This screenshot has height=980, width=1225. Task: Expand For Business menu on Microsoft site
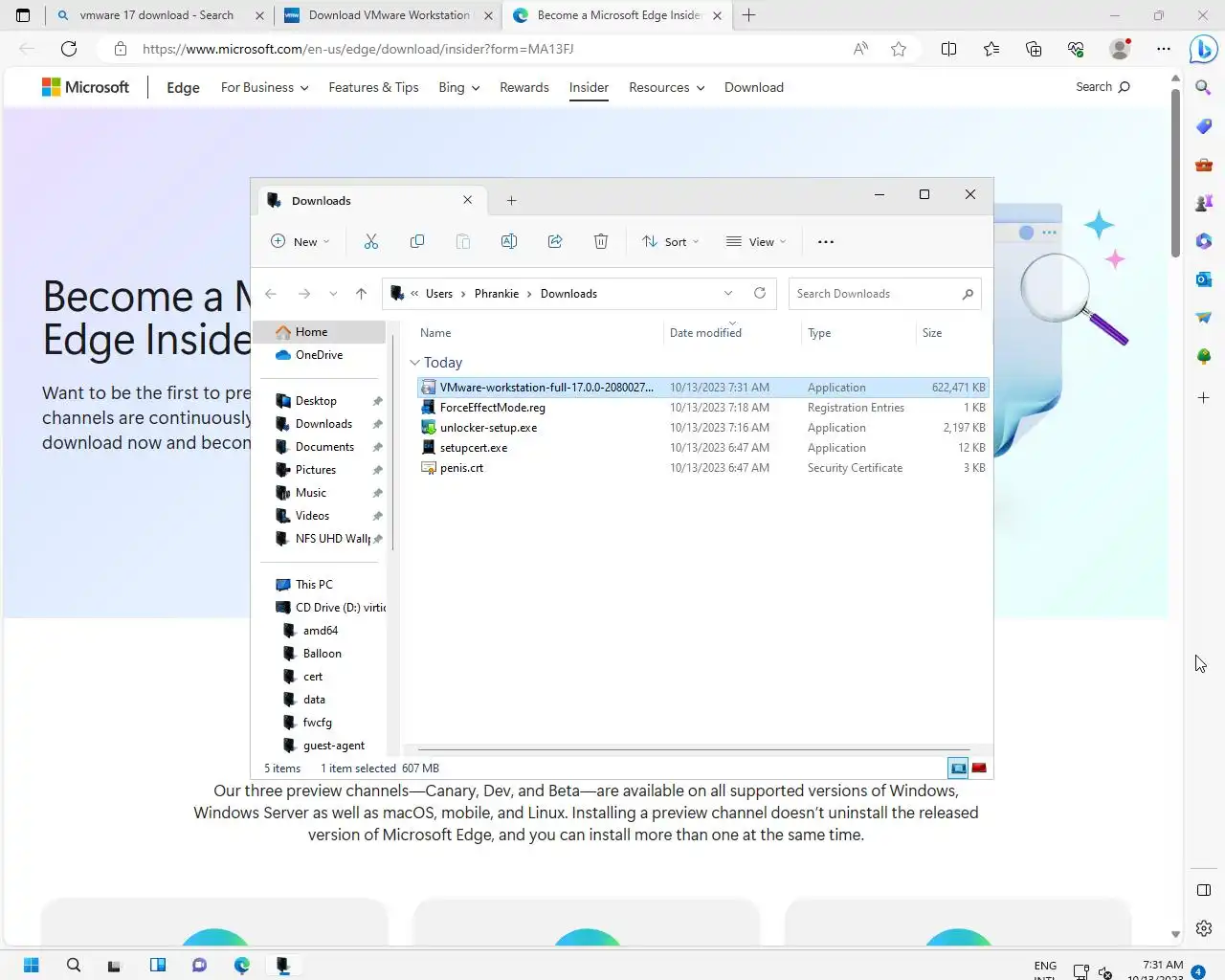[265, 87]
